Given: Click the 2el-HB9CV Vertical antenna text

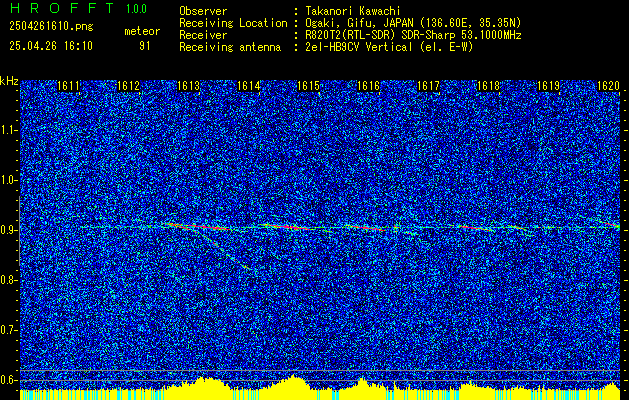Looking at the screenshot, I should click(x=389, y=47).
